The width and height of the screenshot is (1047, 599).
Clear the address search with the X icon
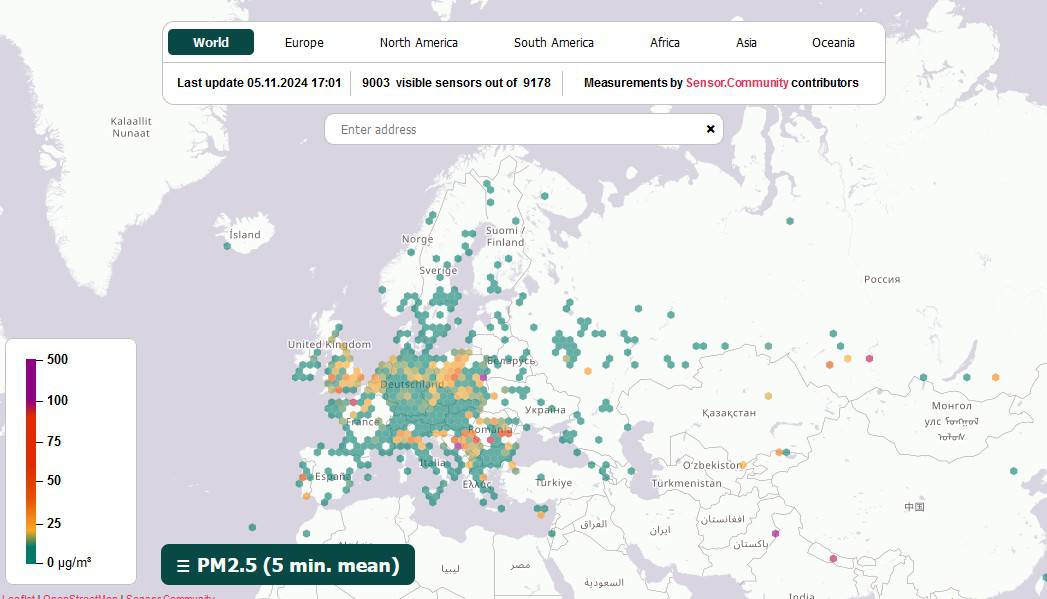pos(711,129)
